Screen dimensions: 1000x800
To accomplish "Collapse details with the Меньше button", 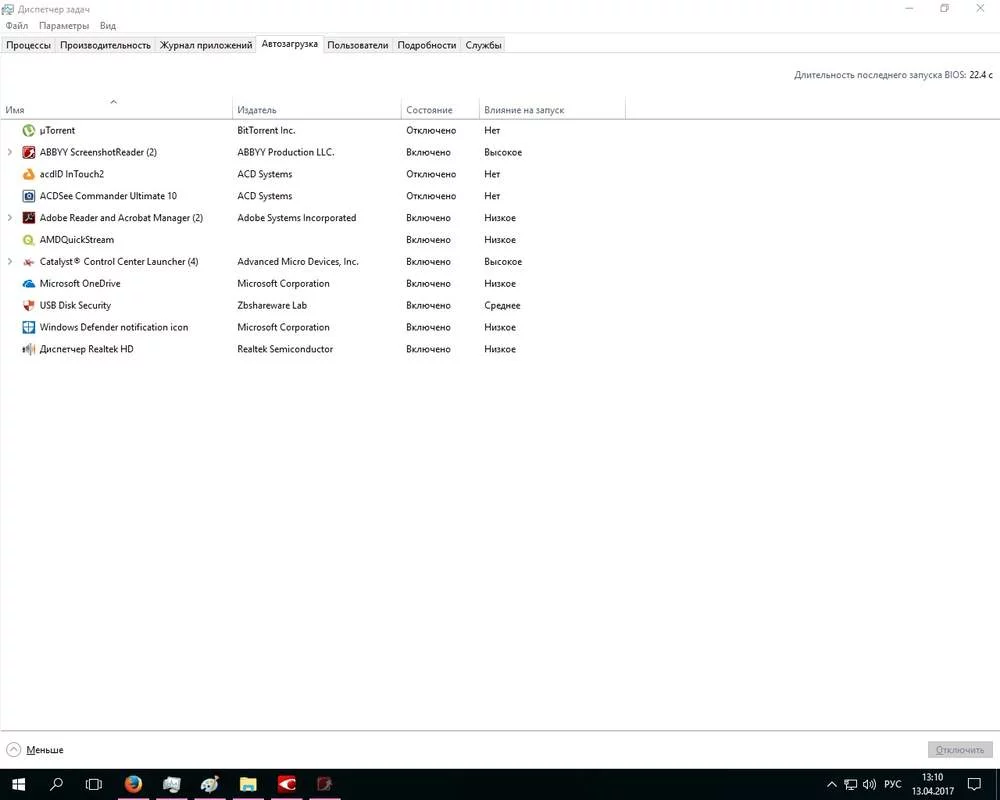I will (x=35, y=750).
